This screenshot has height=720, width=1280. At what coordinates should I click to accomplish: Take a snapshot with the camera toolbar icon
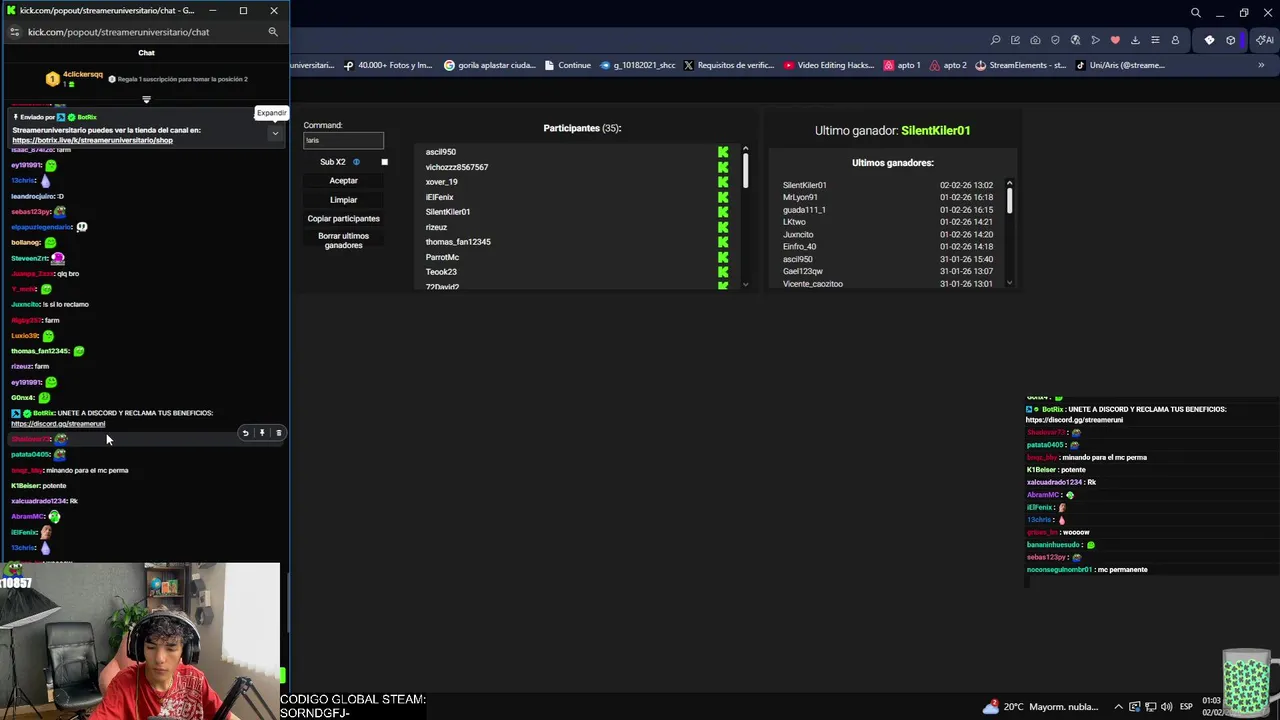click(1035, 40)
